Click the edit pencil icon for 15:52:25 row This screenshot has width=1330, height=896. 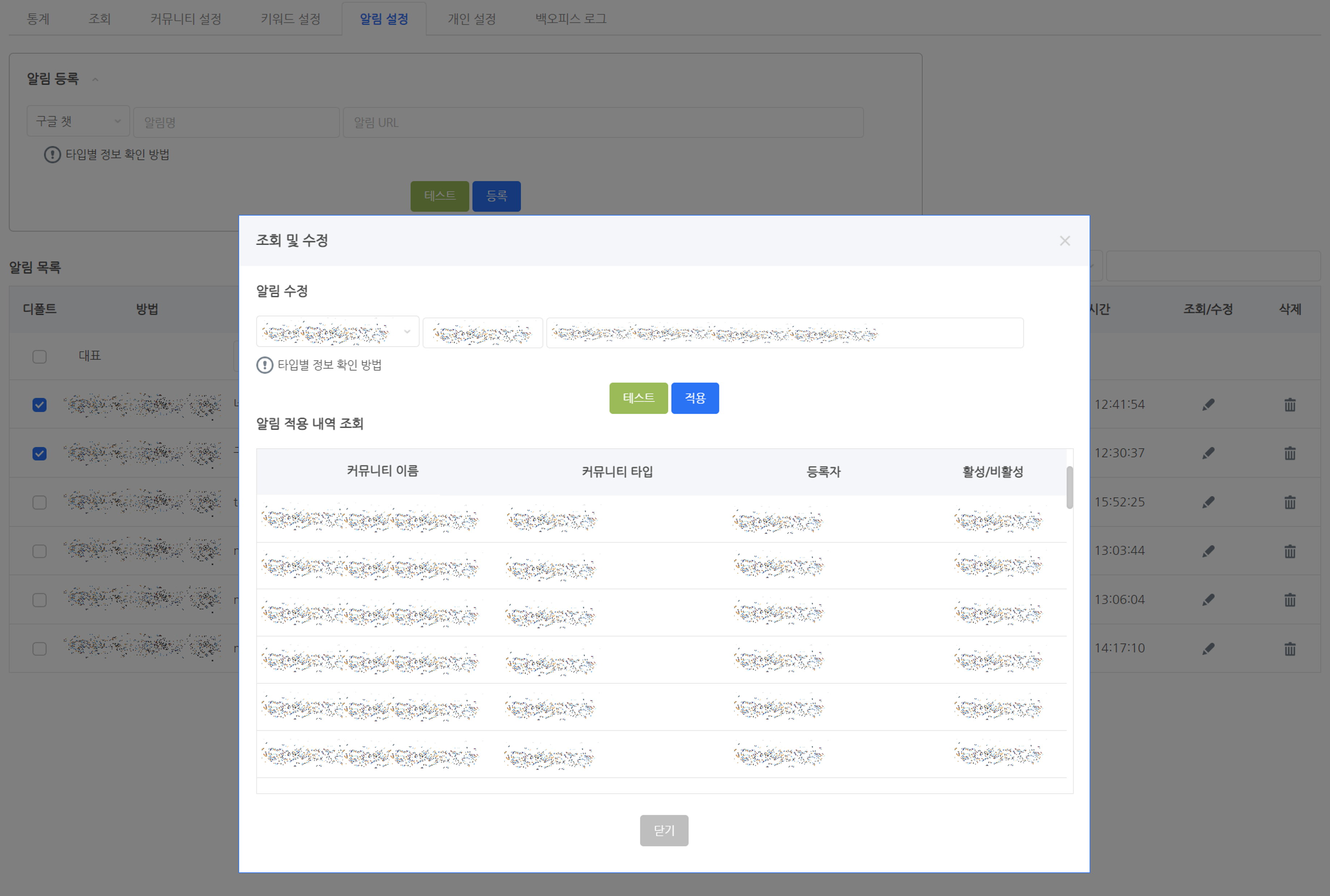1208,502
